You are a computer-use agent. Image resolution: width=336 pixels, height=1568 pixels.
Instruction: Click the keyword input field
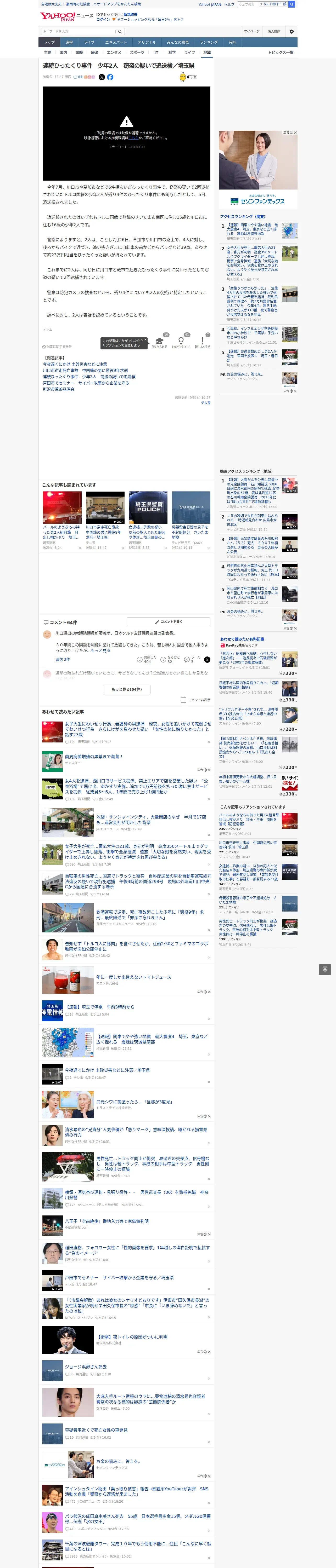79,32
